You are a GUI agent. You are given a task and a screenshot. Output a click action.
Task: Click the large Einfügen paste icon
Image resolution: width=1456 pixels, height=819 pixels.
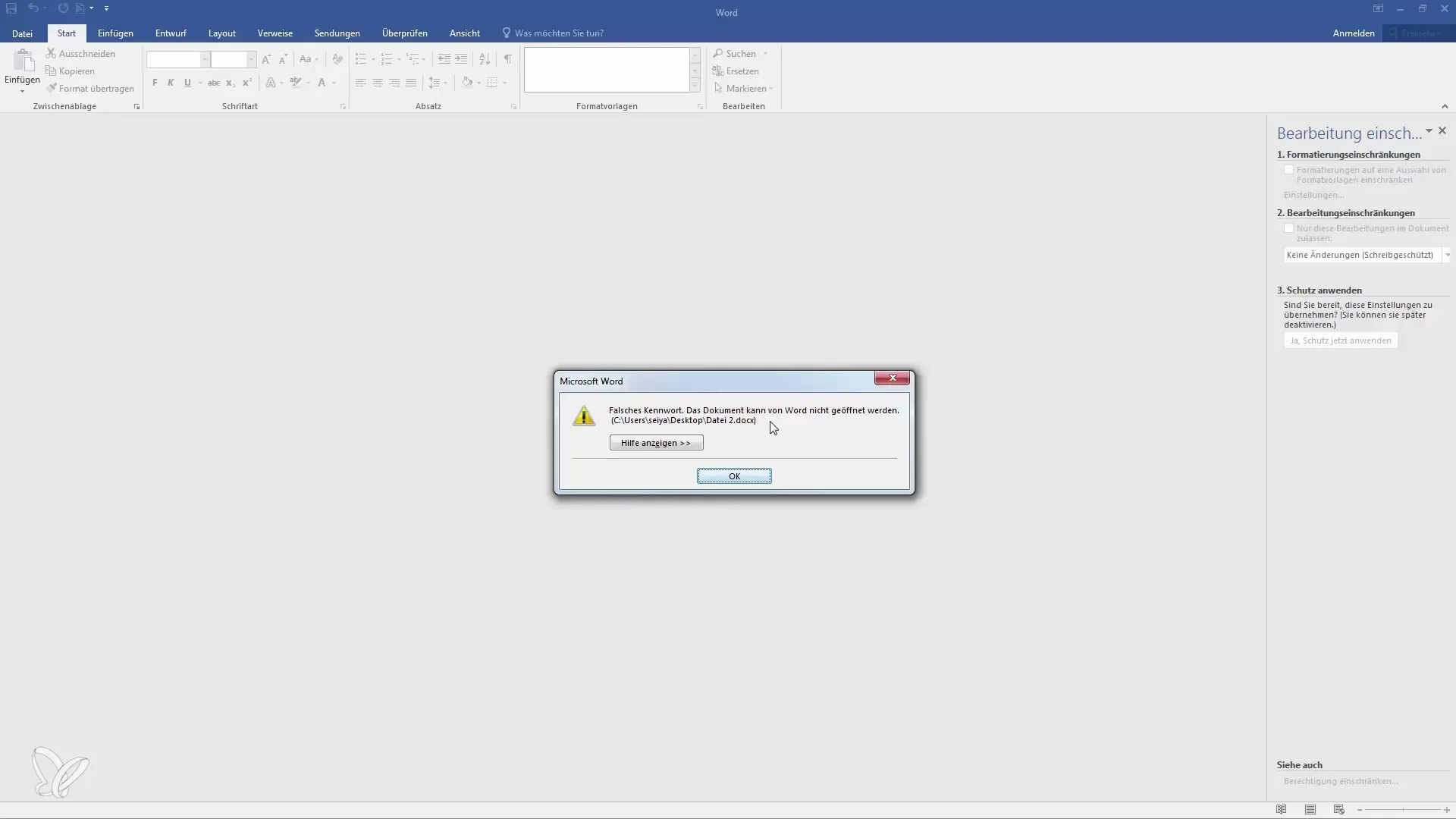point(23,61)
